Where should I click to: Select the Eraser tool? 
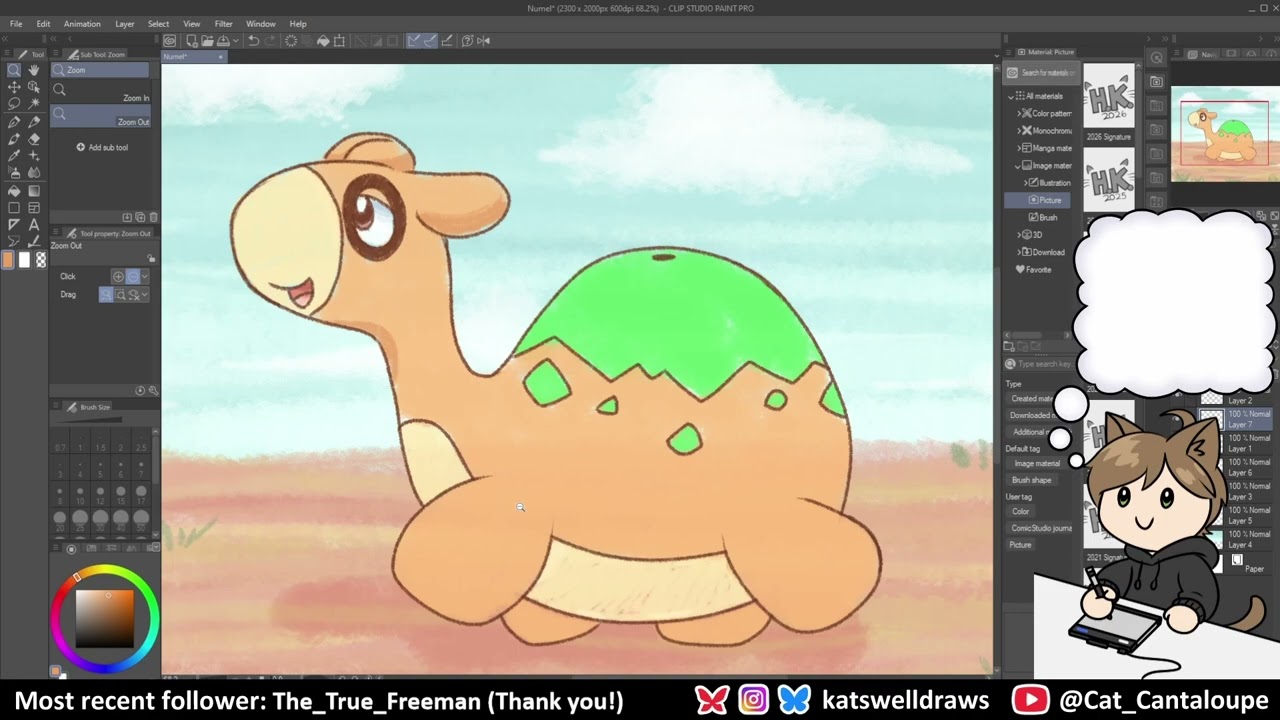pos(34,139)
